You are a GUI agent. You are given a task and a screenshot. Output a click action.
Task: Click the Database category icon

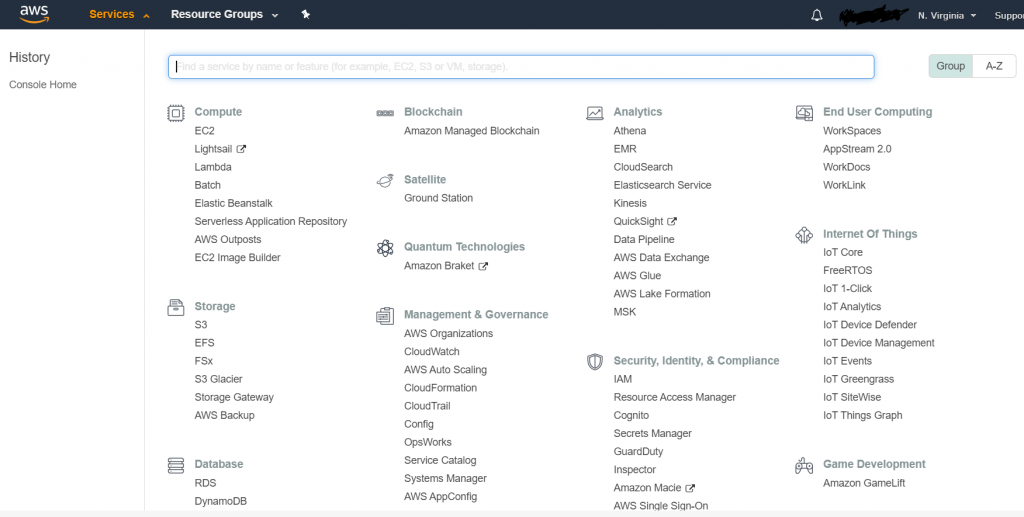[x=176, y=465]
